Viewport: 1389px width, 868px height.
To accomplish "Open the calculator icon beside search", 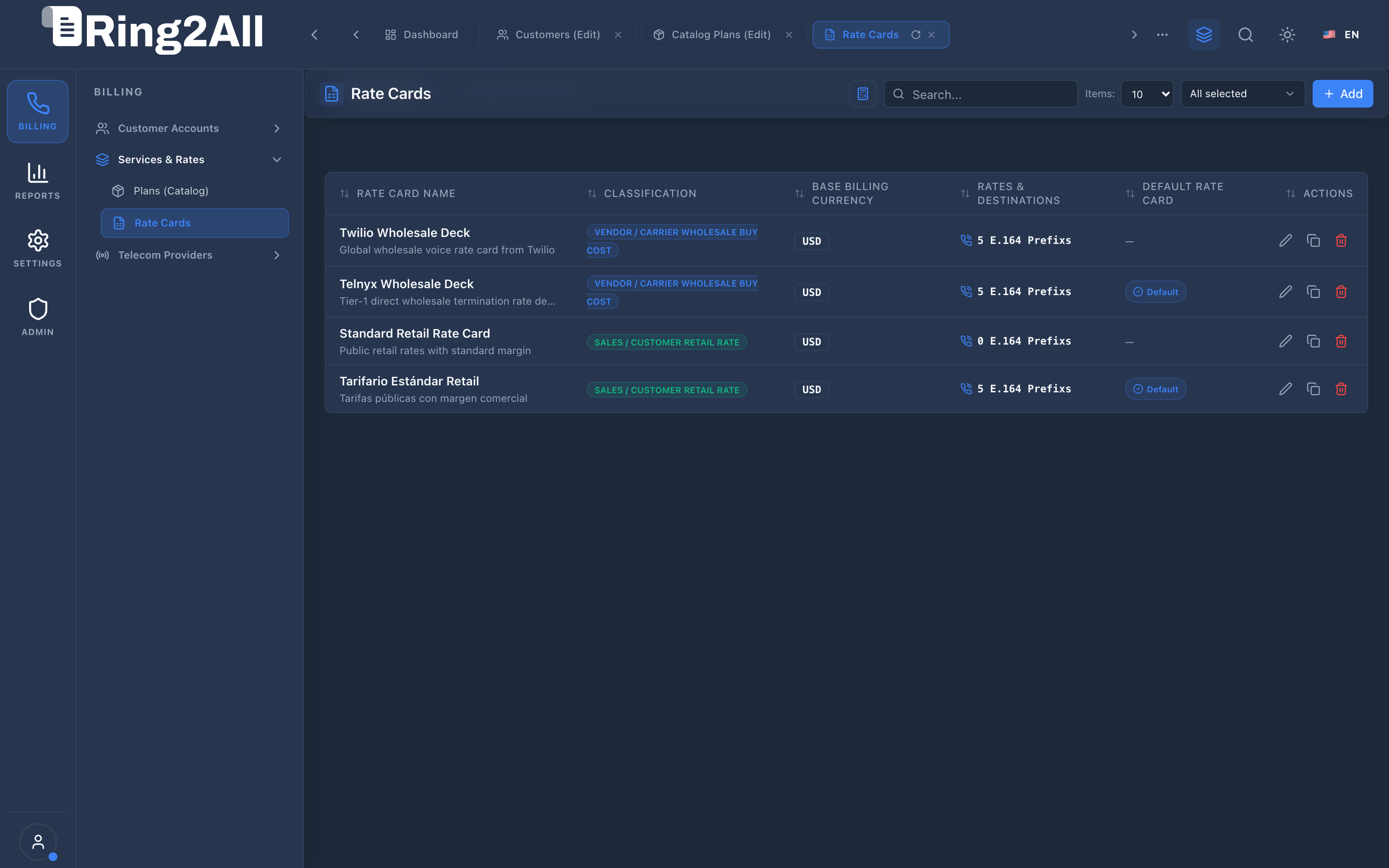I will (x=862, y=94).
